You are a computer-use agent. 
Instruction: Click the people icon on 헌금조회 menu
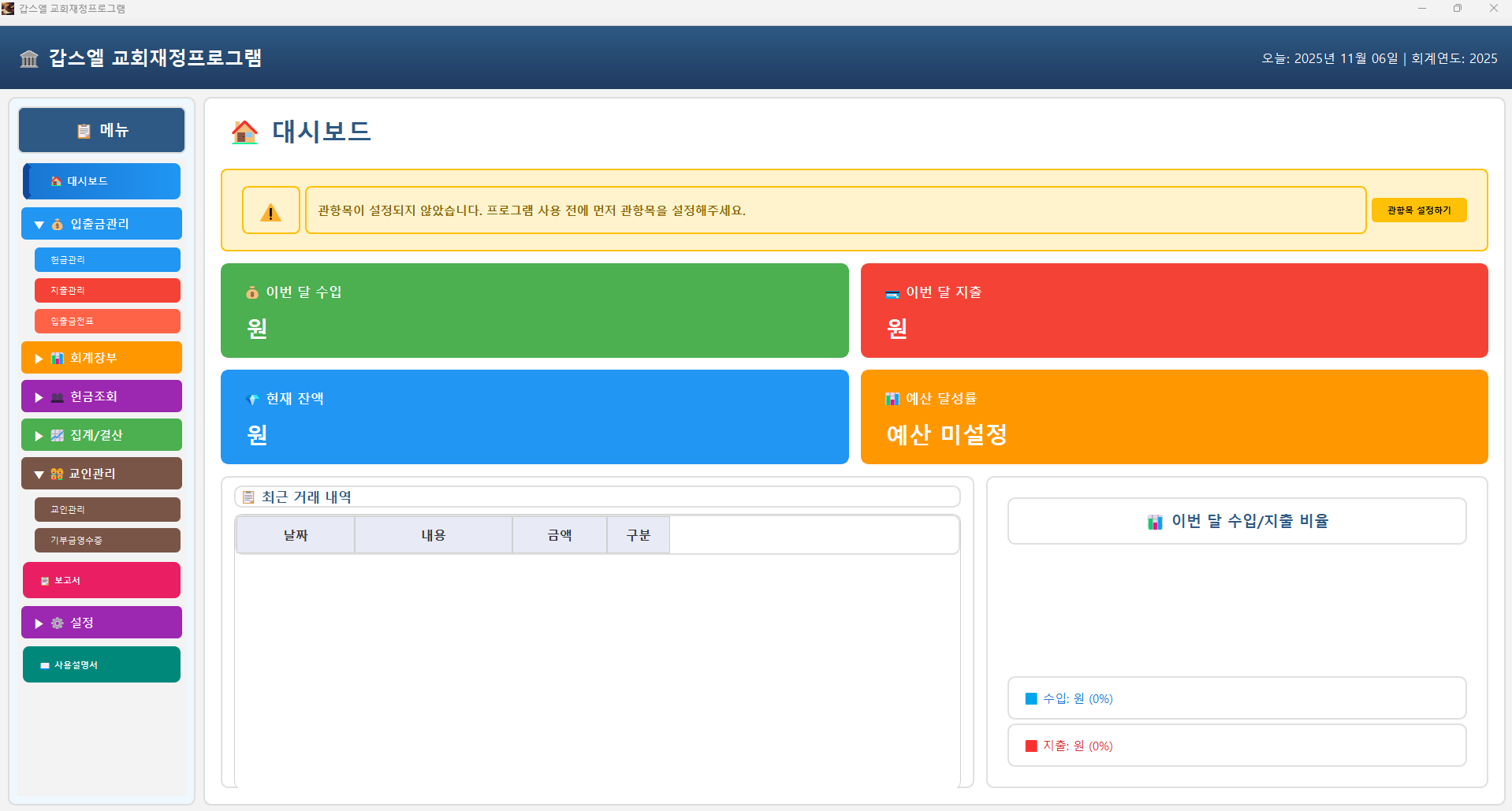[x=56, y=396]
